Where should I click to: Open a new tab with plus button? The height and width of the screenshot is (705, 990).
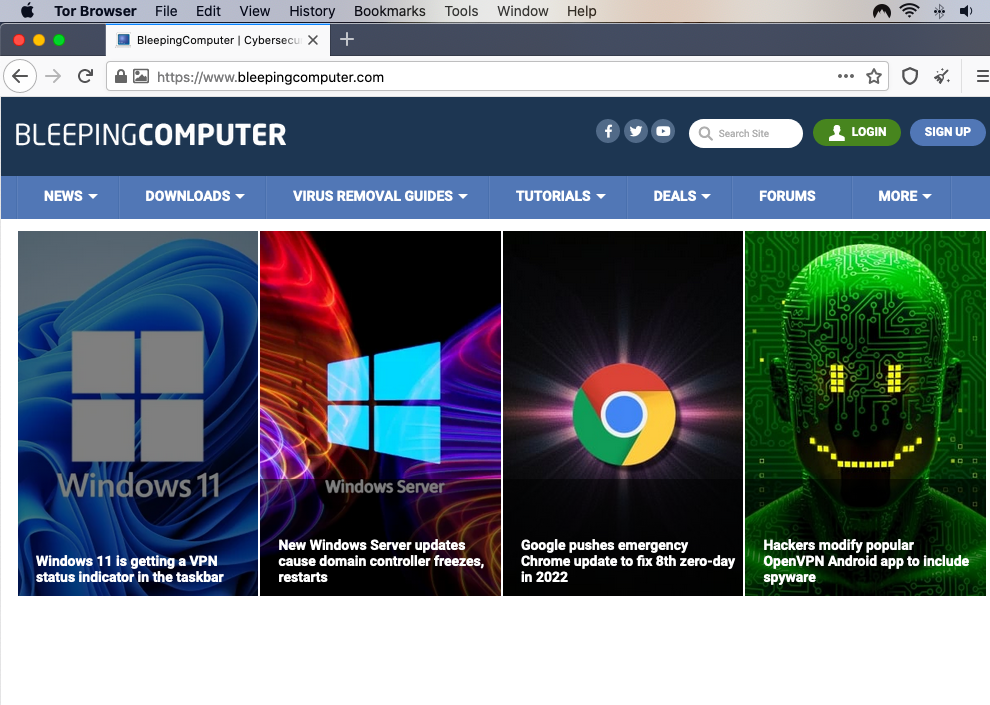point(347,40)
